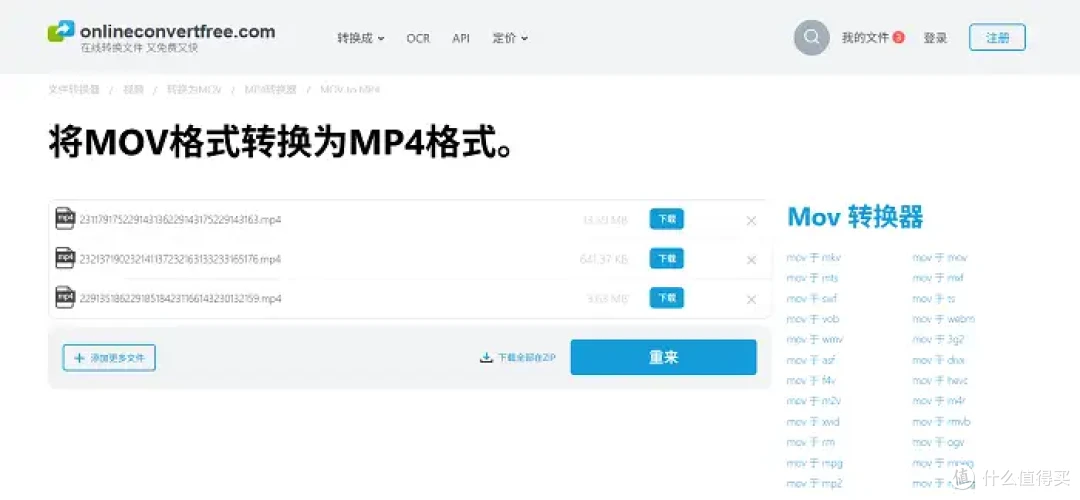Open the 文件转换器 breadcrumb link
Screen dimensions: 1080x500
tap(74, 90)
